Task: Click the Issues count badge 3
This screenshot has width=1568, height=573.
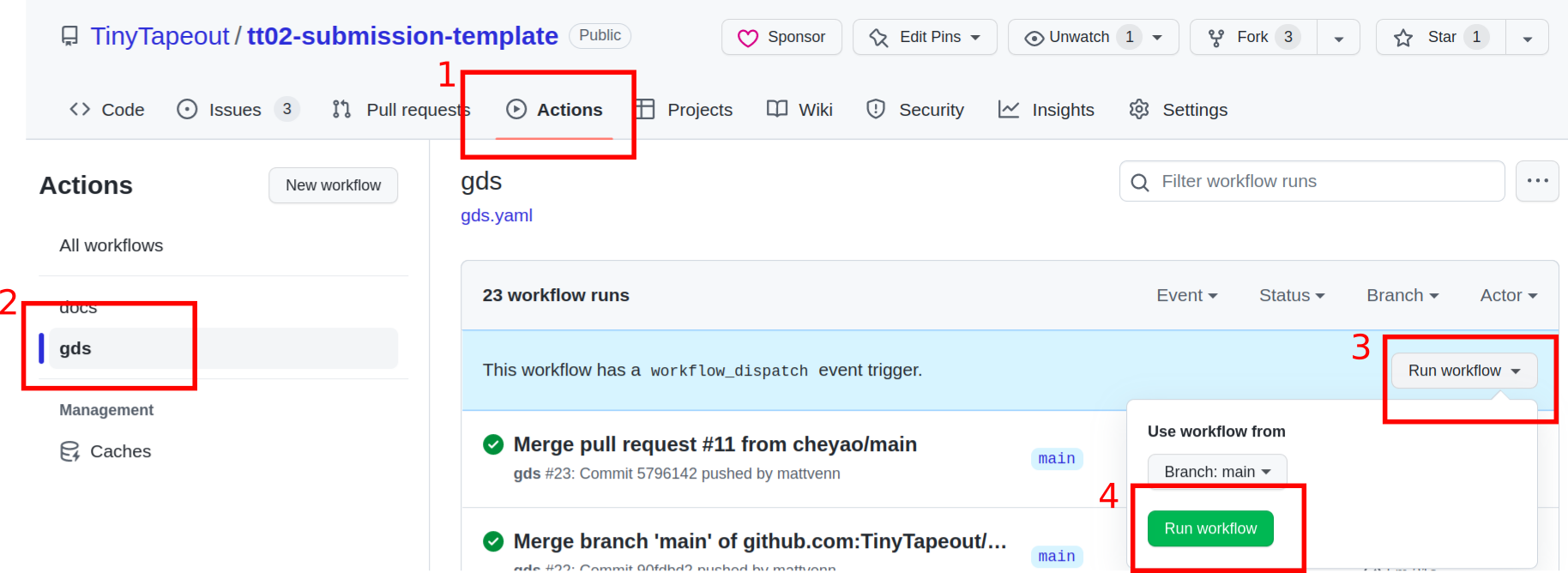Action: tap(287, 109)
